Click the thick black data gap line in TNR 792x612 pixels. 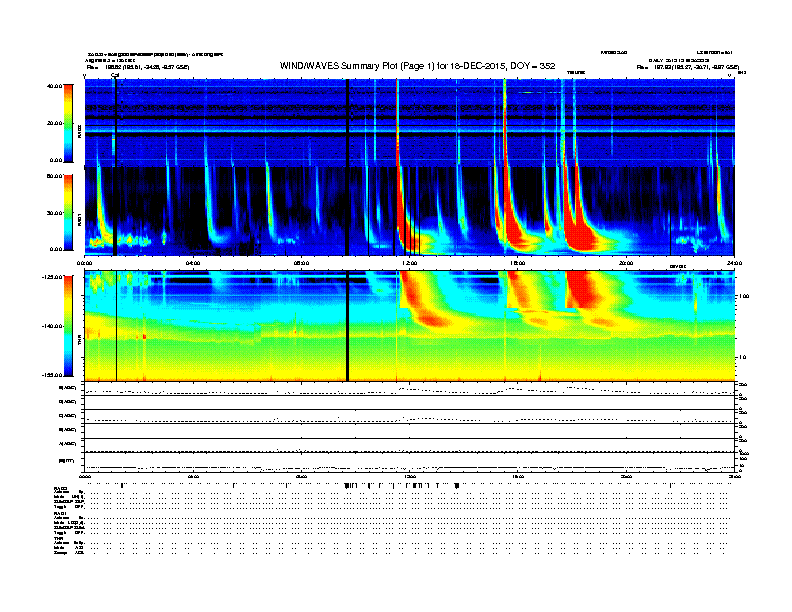[348, 326]
